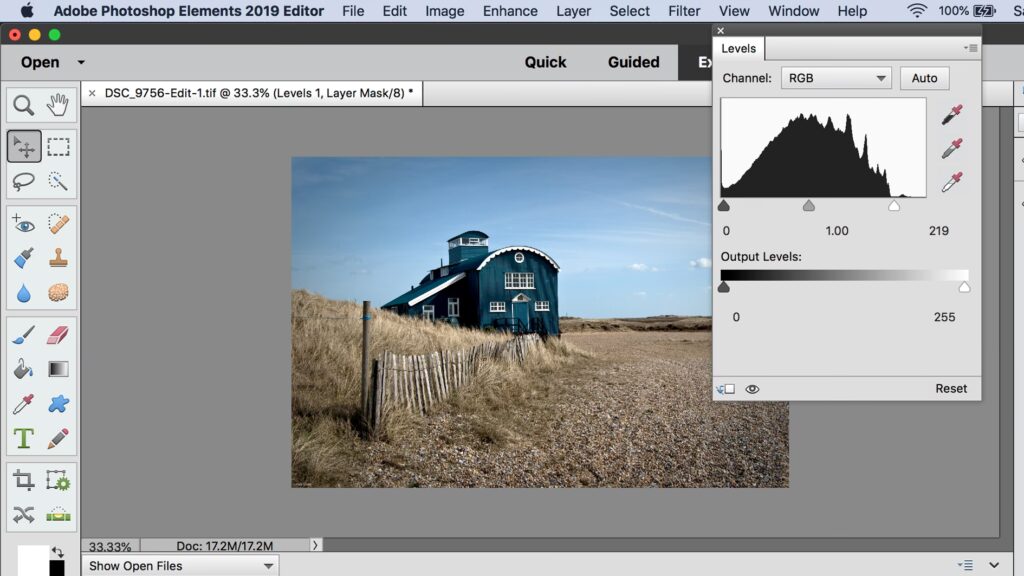Screen dimensions: 1024x576
Task: Toggle clip to layer button in Levels
Action: (726, 389)
